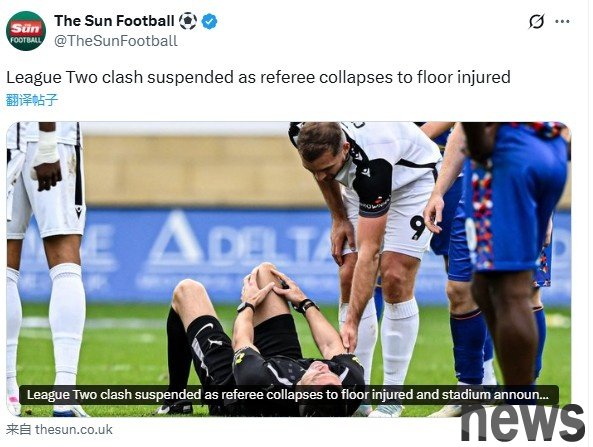This screenshot has height=447, width=593.
Task: Click the tweet text about referee collapsing
Action: coord(258,77)
